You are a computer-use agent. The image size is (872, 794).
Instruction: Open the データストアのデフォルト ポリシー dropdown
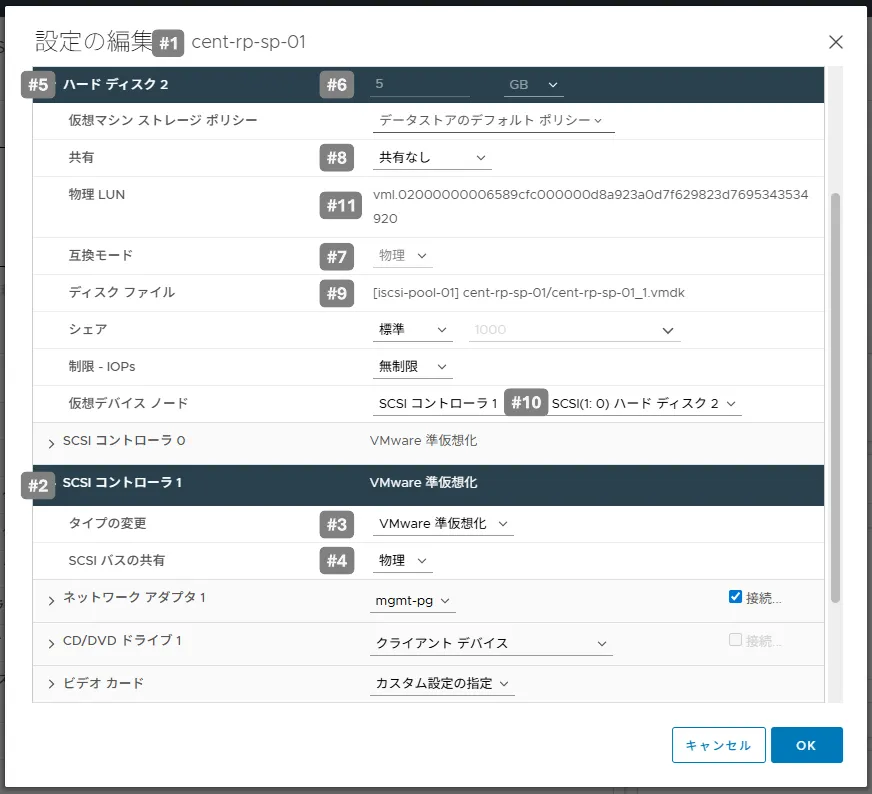pyautogui.click(x=492, y=121)
